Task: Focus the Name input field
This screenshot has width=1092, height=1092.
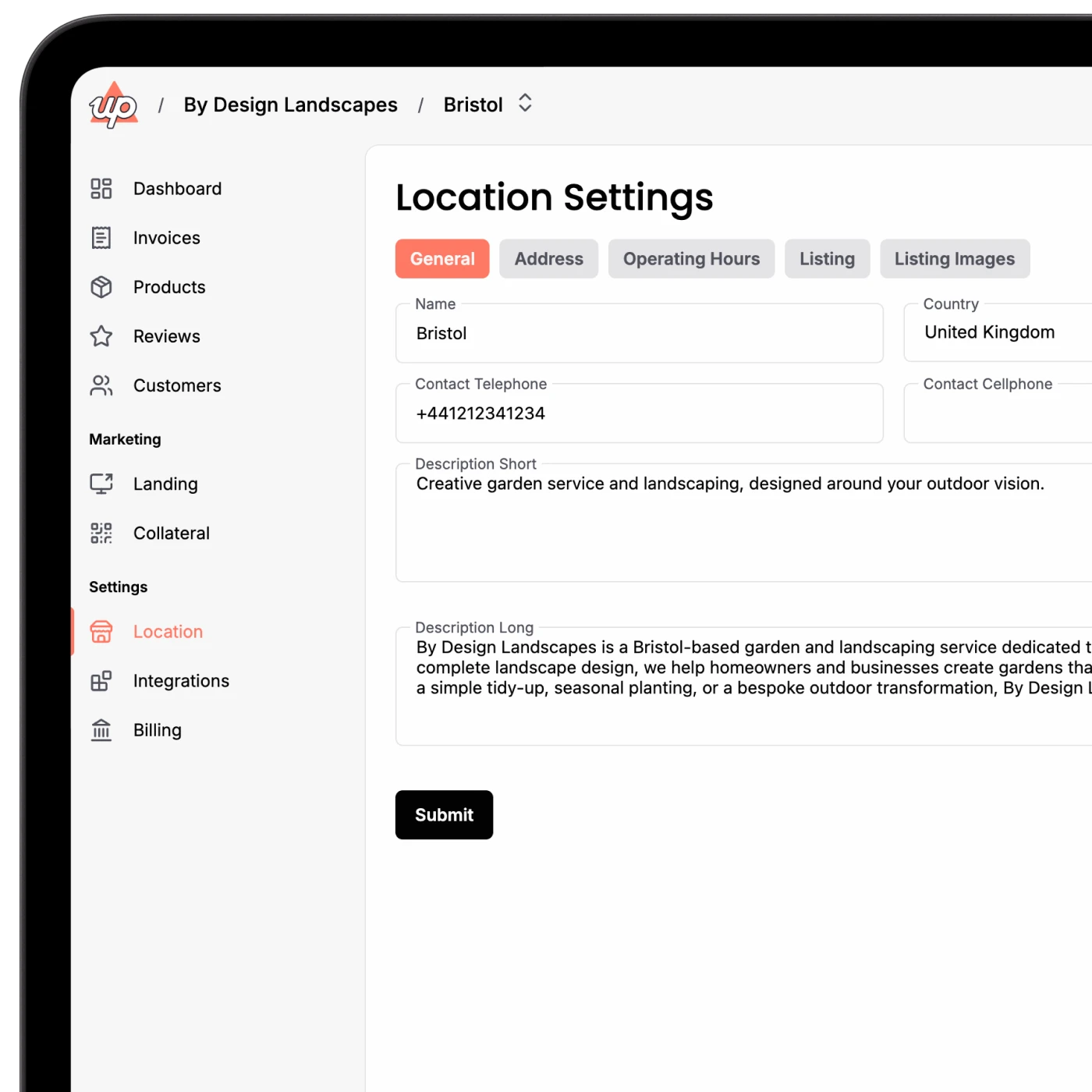Action: click(640, 333)
